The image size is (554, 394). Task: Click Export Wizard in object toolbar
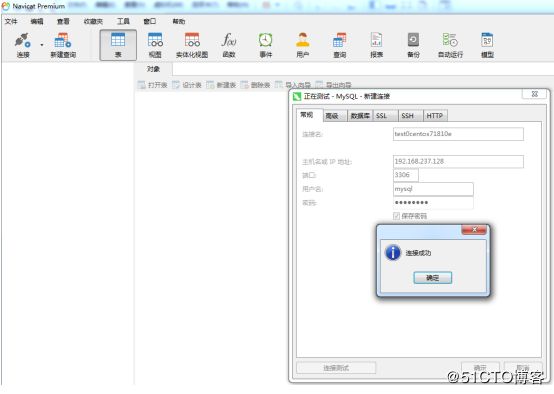click(x=334, y=85)
